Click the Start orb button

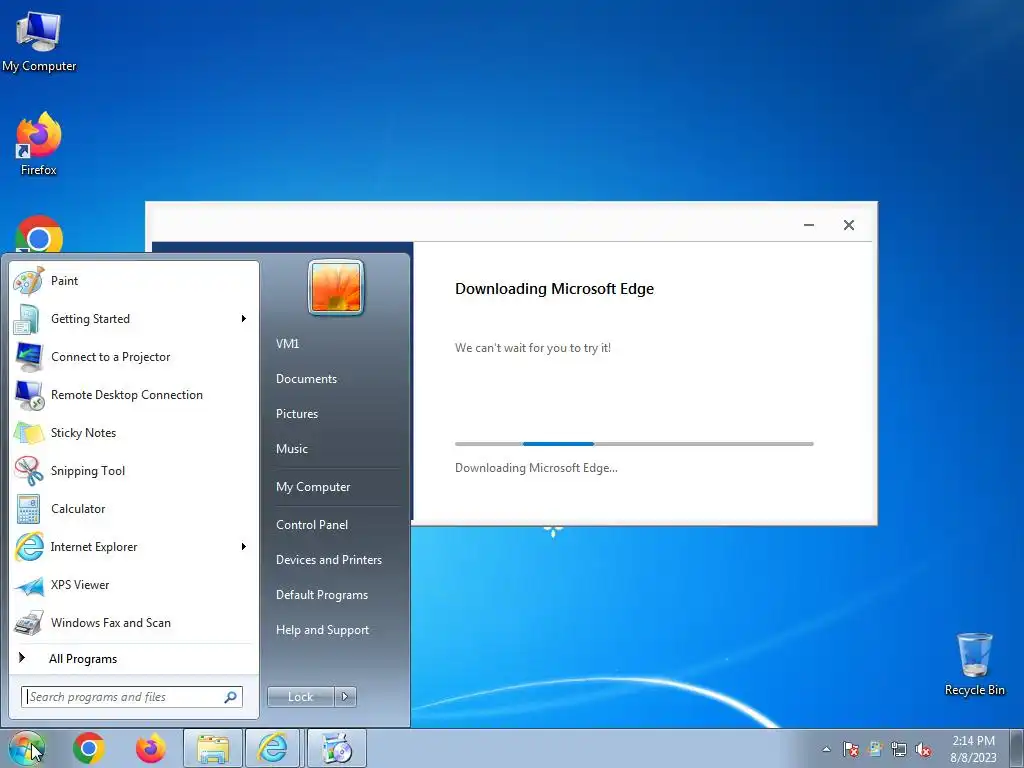click(27, 748)
